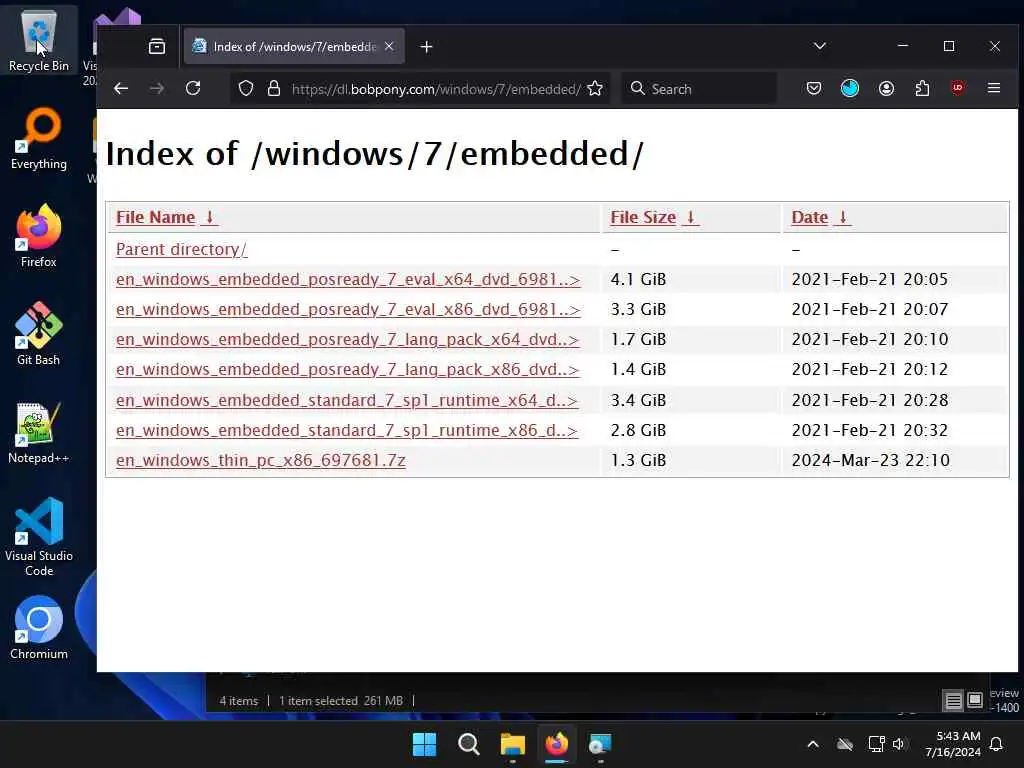Open a new tab with plus button
The image size is (1024, 768).
click(x=426, y=46)
